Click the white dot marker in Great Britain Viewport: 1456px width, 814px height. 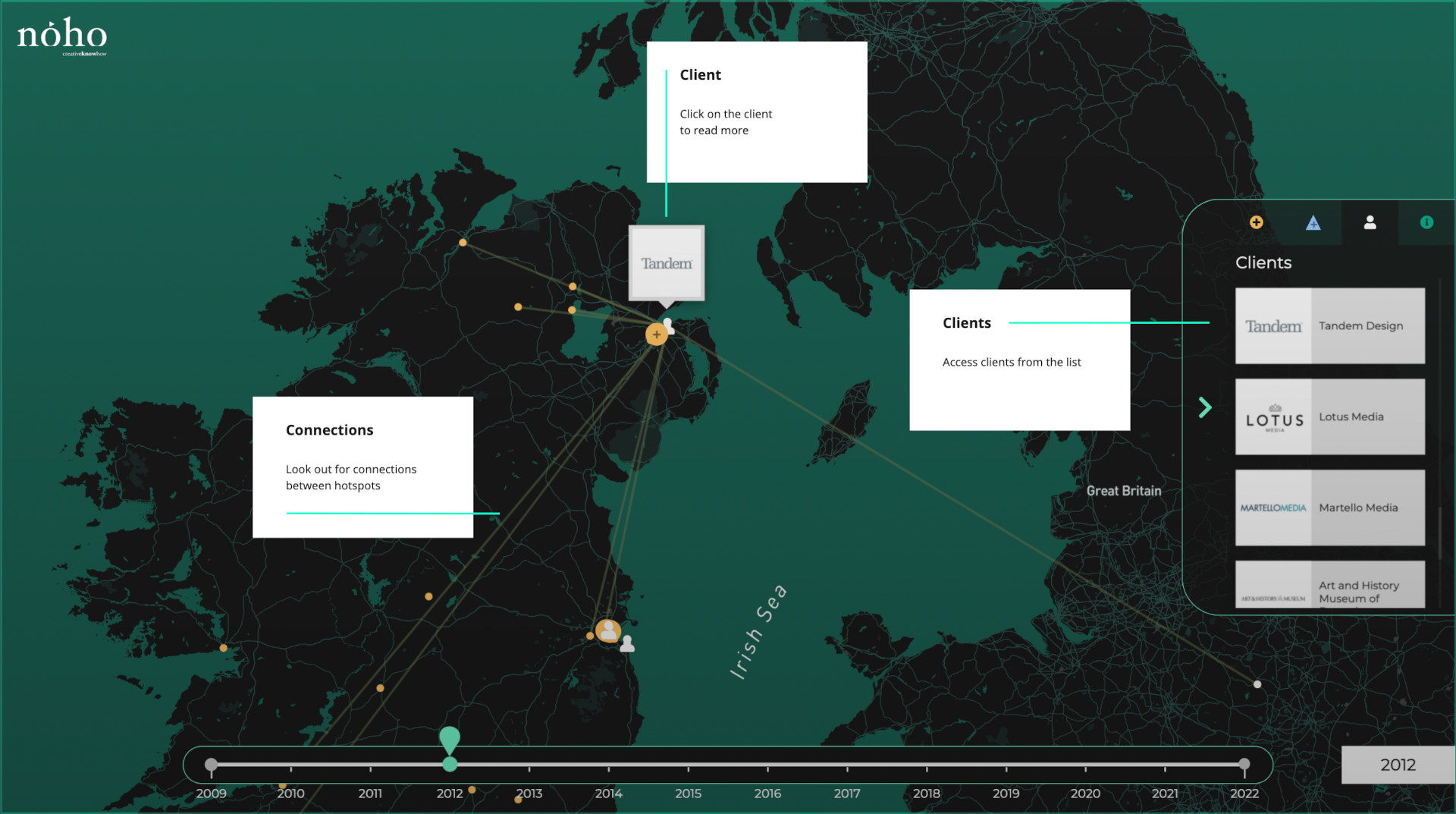pyautogui.click(x=1257, y=684)
